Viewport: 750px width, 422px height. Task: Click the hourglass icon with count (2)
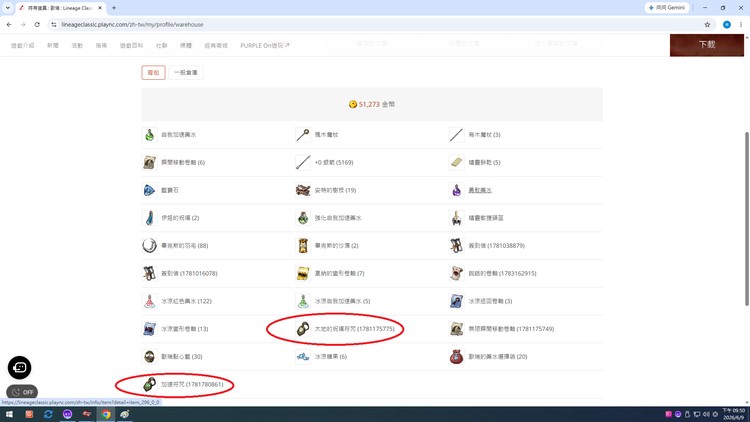coord(303,246)
